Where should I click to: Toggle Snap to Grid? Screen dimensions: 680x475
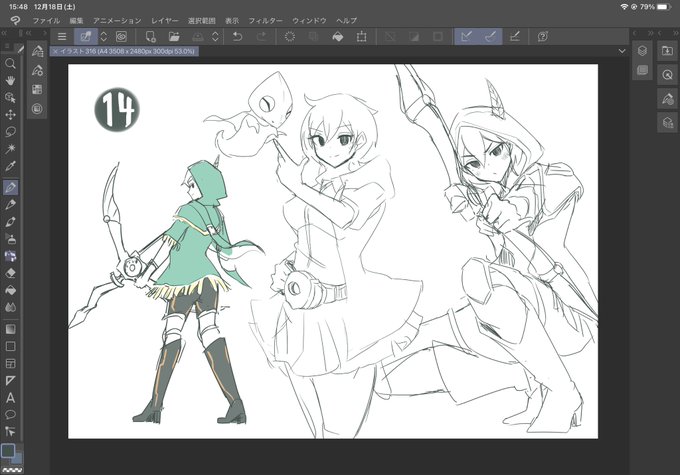pyautogui.click(x=514, y=36)
